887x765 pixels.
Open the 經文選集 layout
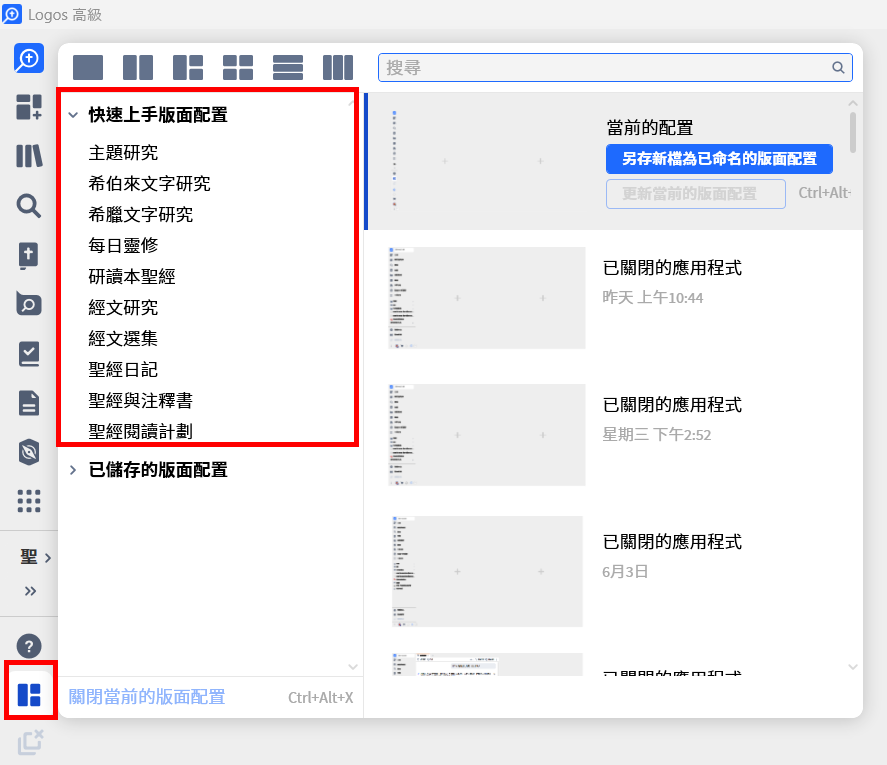tap(123, 338)
